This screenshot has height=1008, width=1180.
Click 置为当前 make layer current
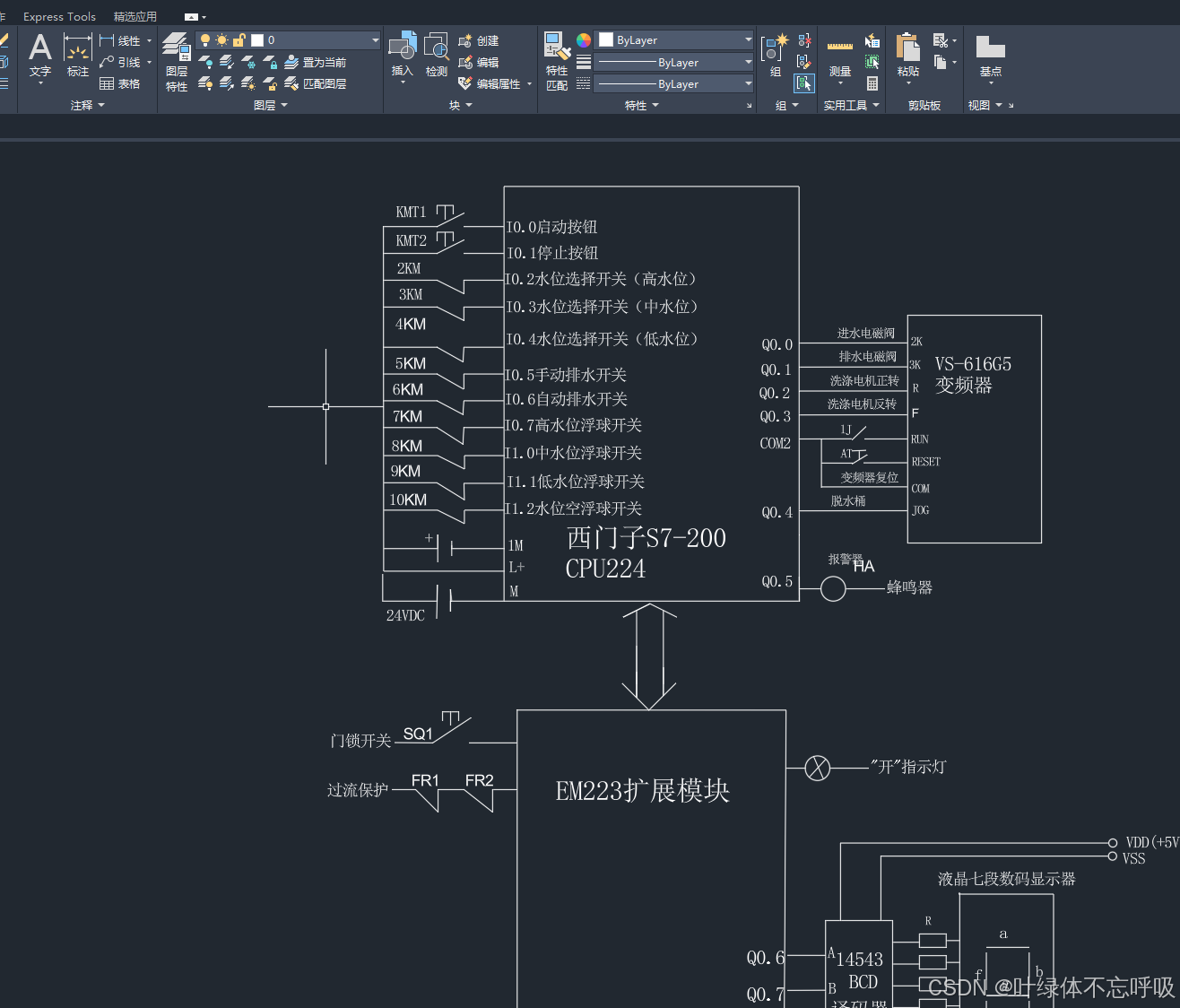pos(315,62)
